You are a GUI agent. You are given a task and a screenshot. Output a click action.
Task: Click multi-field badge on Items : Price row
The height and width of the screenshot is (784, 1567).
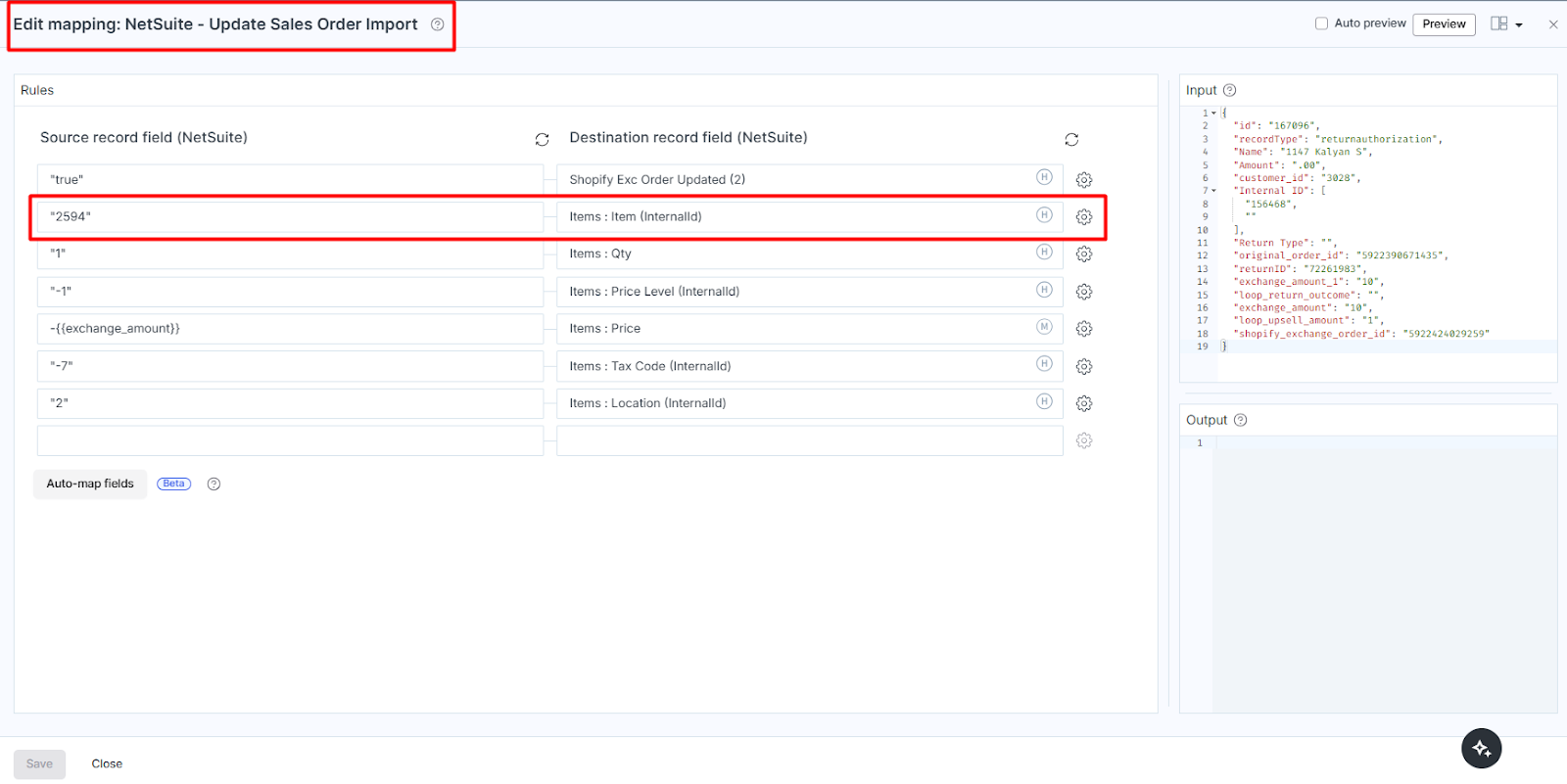point(1044,326)
